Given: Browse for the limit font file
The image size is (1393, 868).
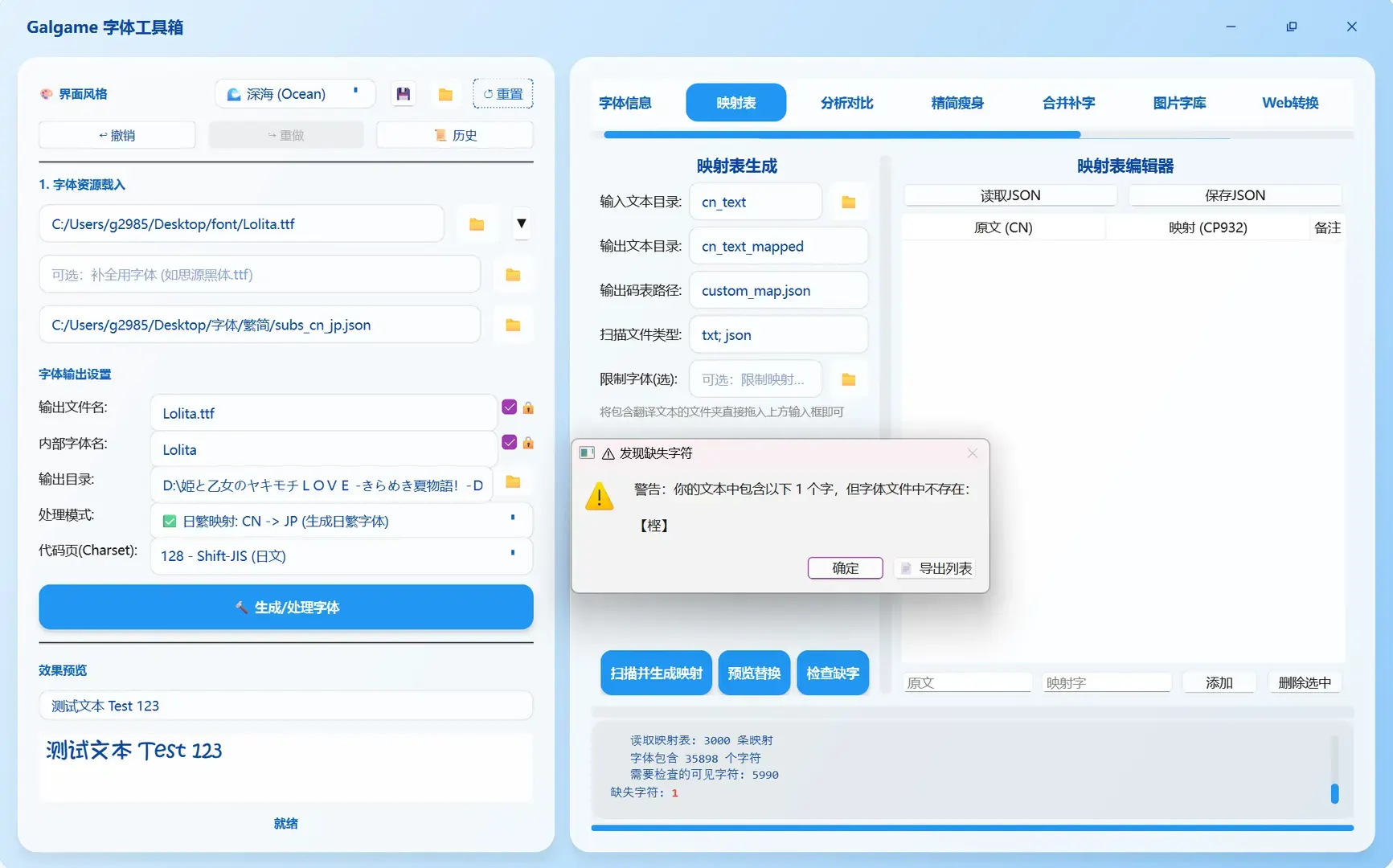Looking at the screenshot, I should point(848,379).
